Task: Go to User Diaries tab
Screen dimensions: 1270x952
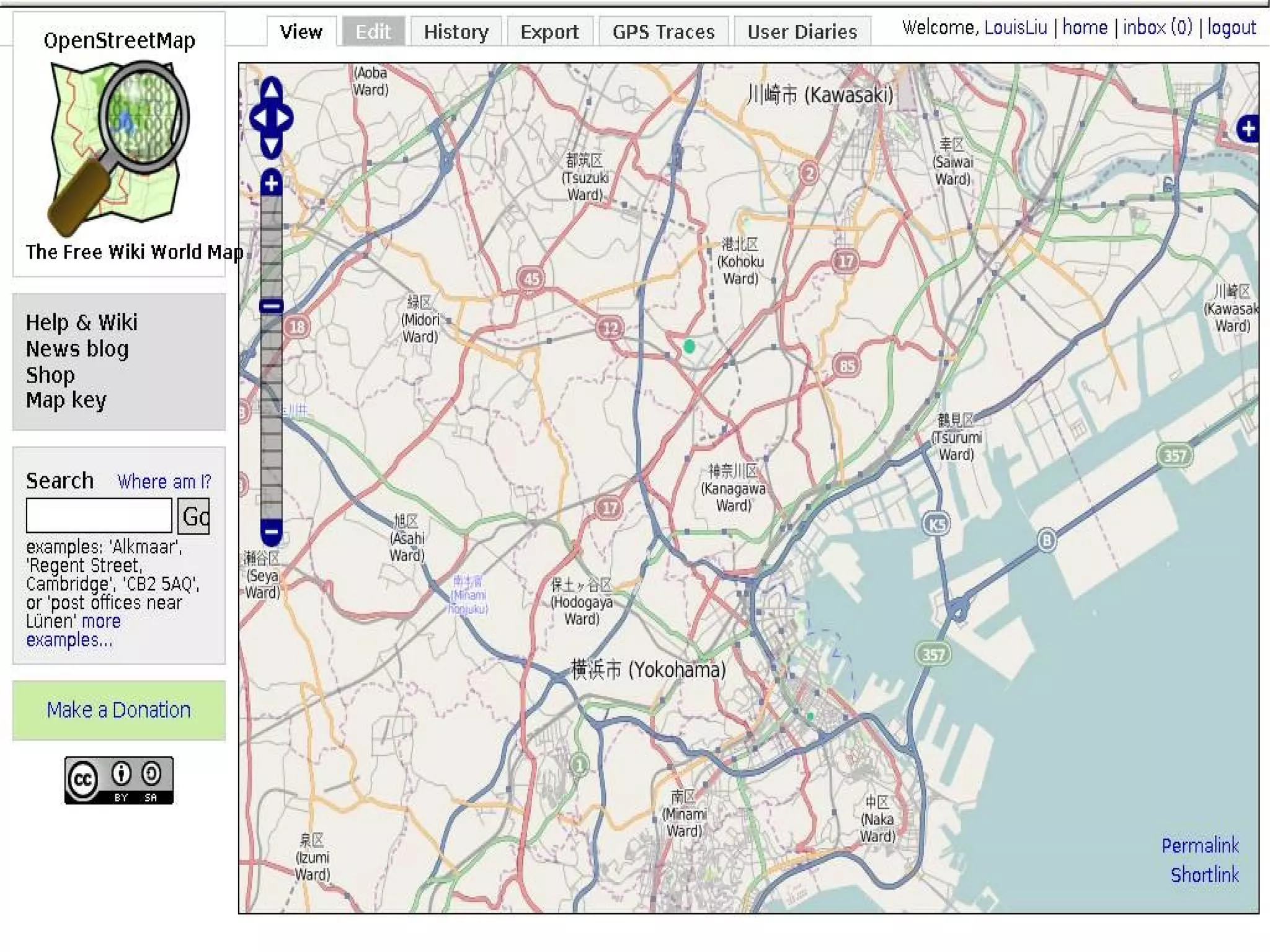Action: pos(802,32)
